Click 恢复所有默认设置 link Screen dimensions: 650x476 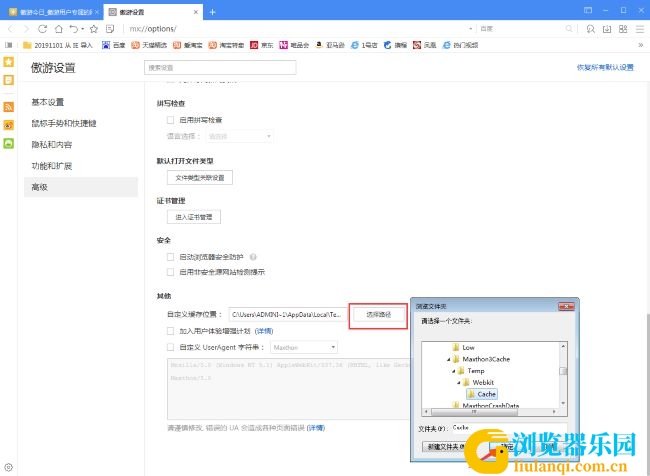point(605,67)
